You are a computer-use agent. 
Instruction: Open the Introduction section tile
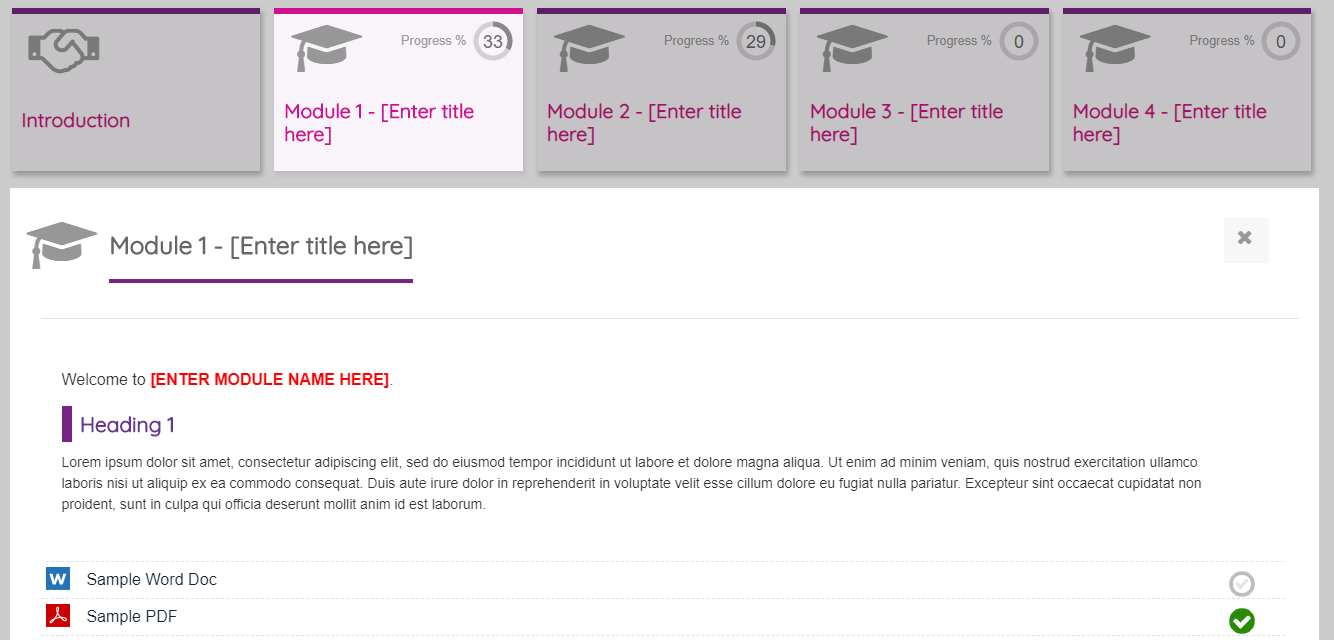point(76,121)
